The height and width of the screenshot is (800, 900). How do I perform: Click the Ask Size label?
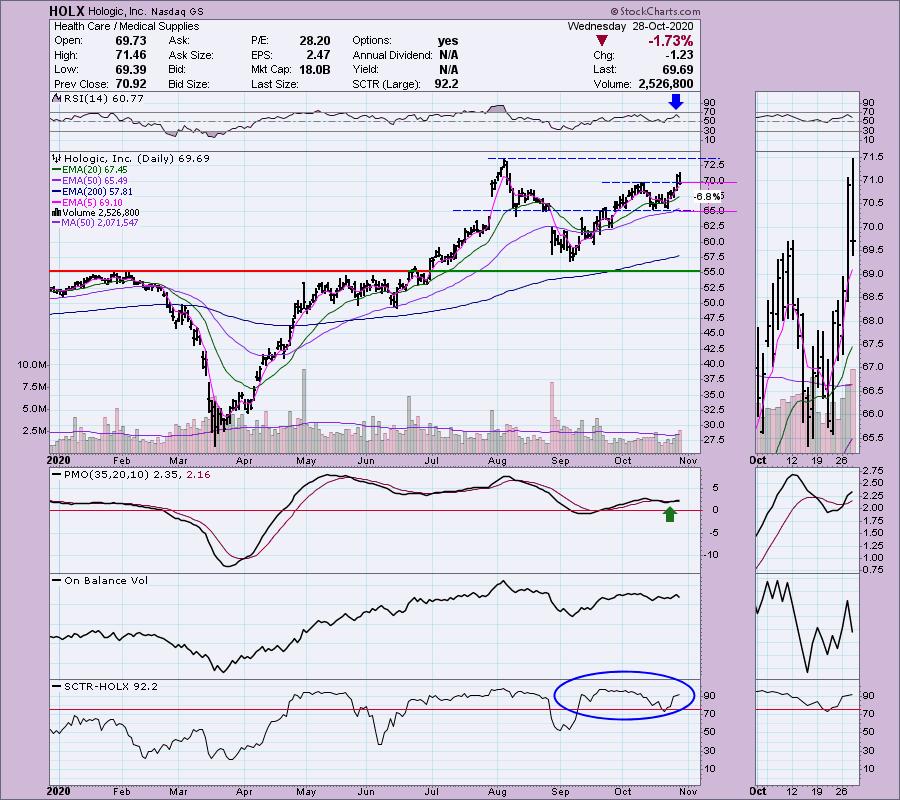(x=191, y=55)
